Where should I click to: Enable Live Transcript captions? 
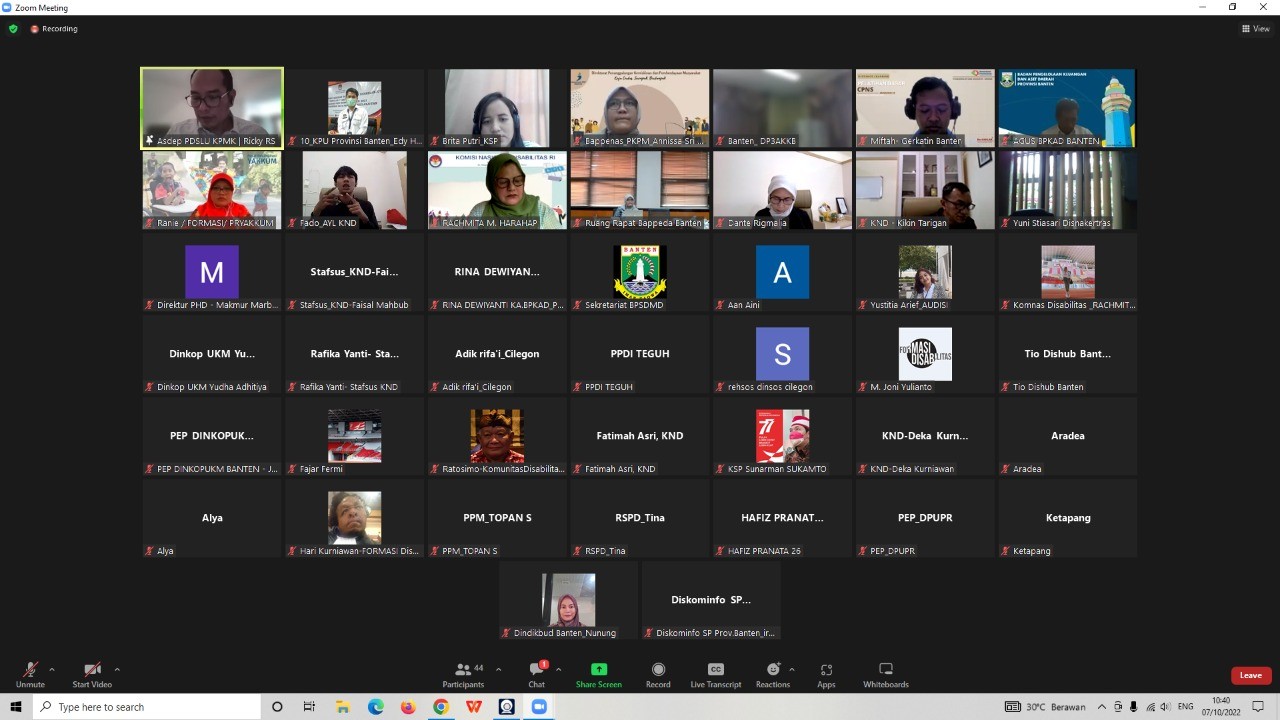[715, 675]
